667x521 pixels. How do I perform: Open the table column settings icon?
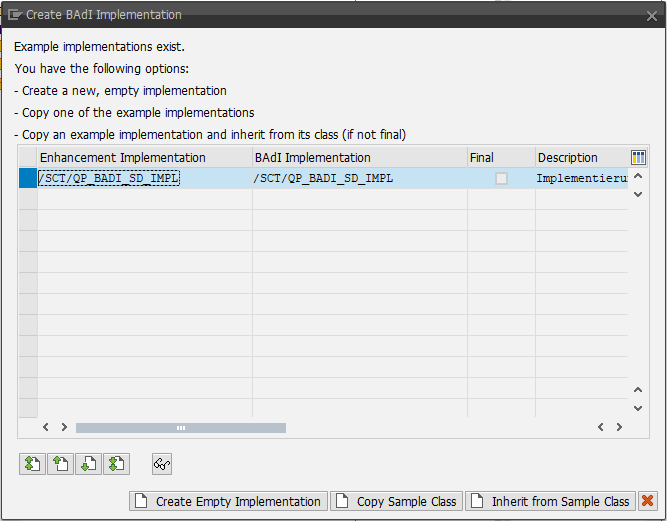click(x=639, y=157)
